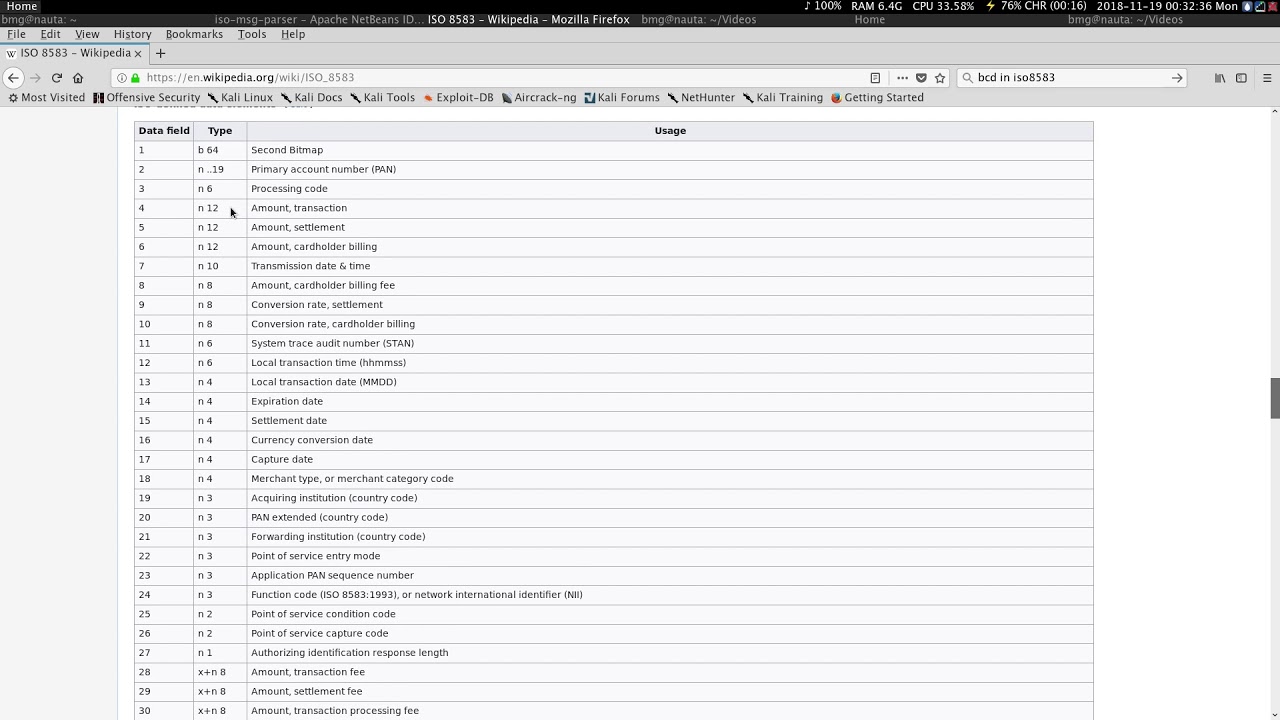Show sidebars icon in toolbar

pos(1241,78)
